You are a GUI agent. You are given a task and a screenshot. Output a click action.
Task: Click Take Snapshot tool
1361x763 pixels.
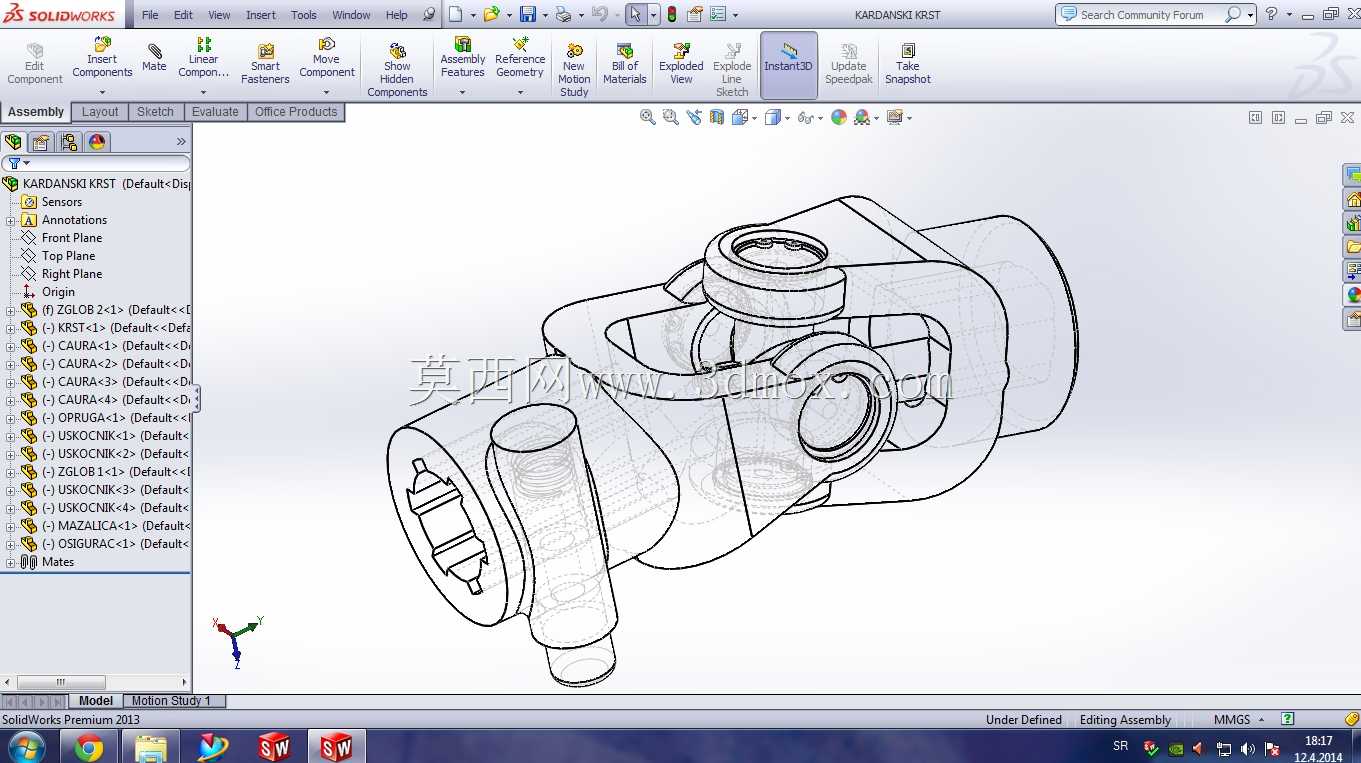click(907, 64)
